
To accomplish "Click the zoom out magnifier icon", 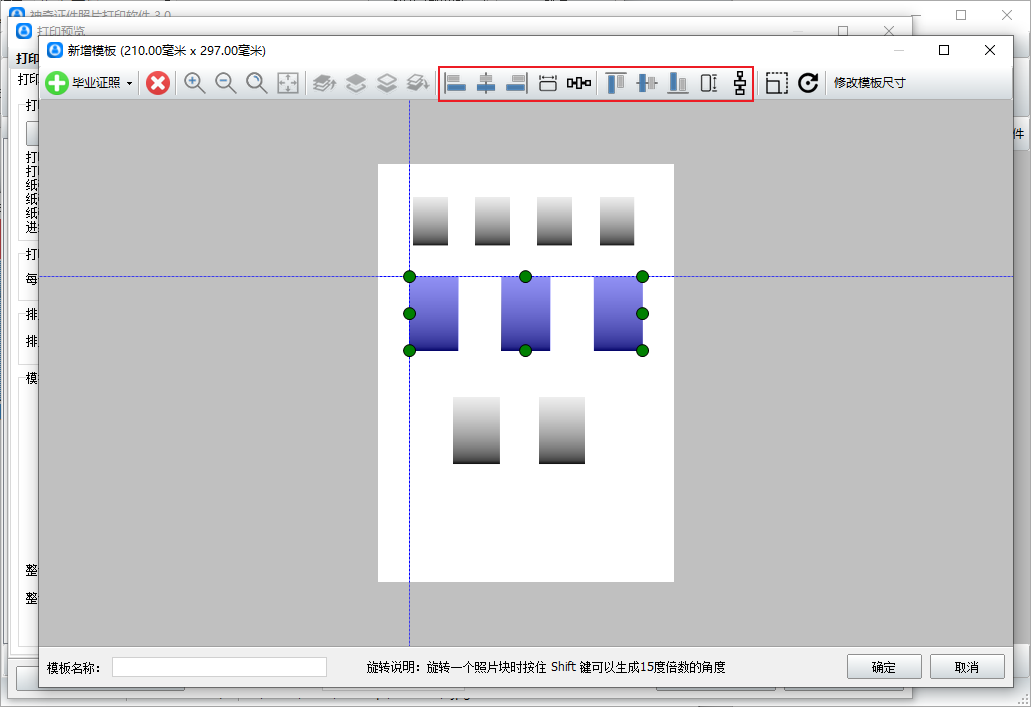I will click(226, 83).
